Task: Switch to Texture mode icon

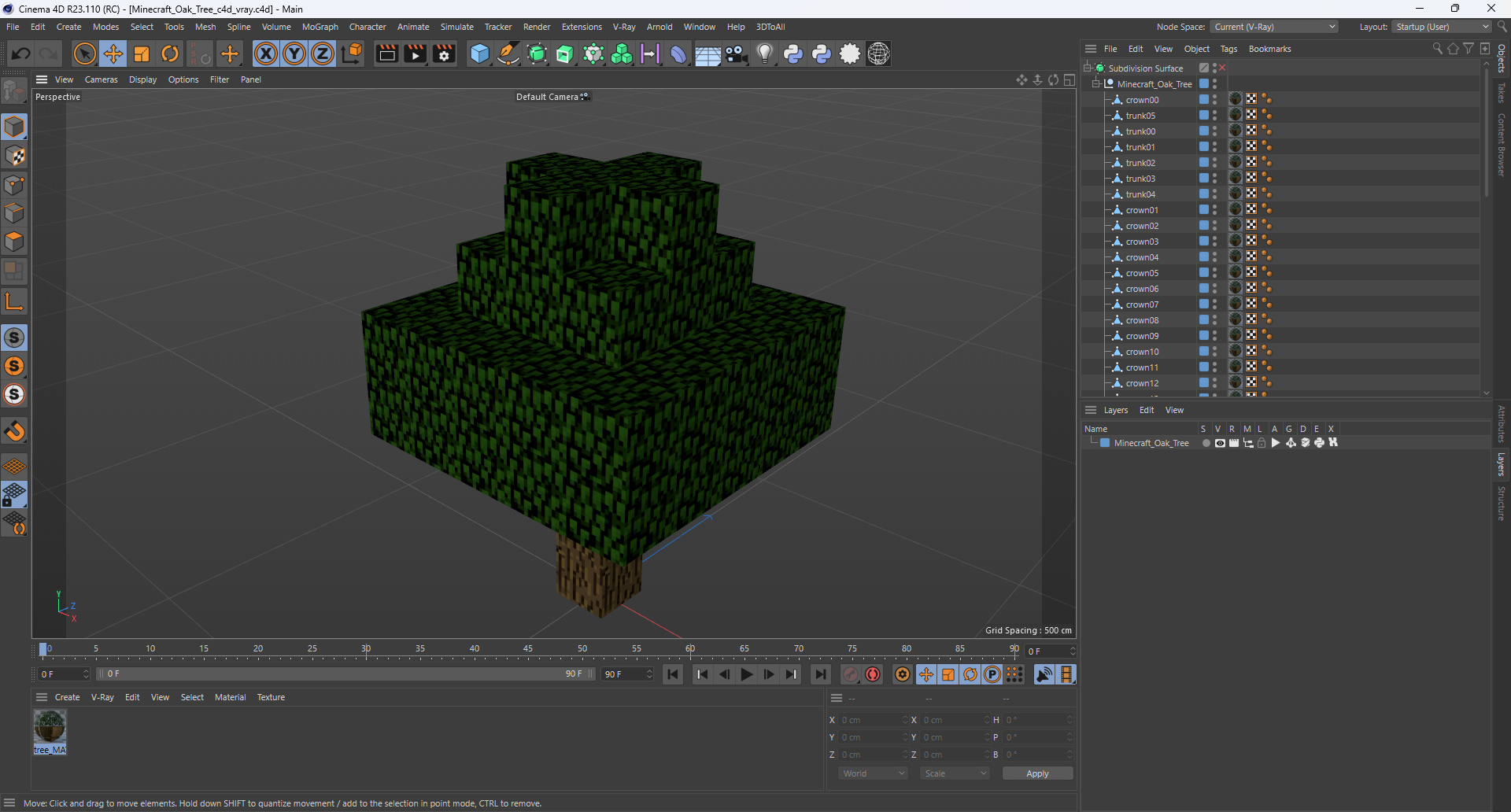Action: tap(14, 156)
